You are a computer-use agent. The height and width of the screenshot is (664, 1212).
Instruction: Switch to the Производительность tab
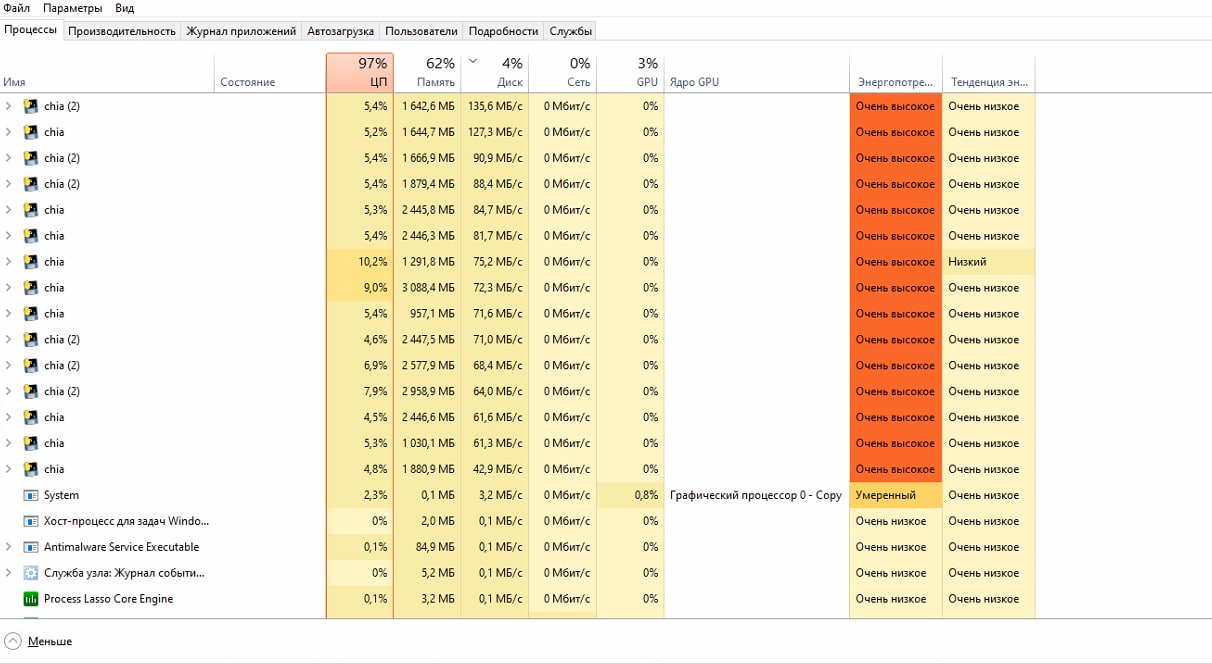[x=123, y=31]
